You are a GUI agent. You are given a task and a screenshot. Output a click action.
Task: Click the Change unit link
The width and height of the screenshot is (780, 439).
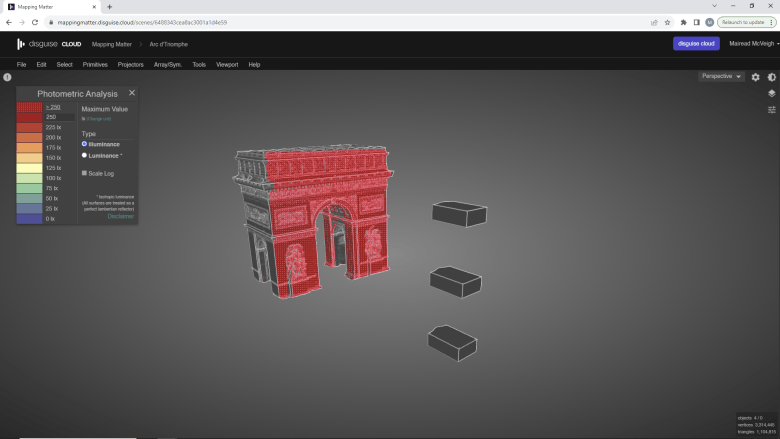pos(98,119)
